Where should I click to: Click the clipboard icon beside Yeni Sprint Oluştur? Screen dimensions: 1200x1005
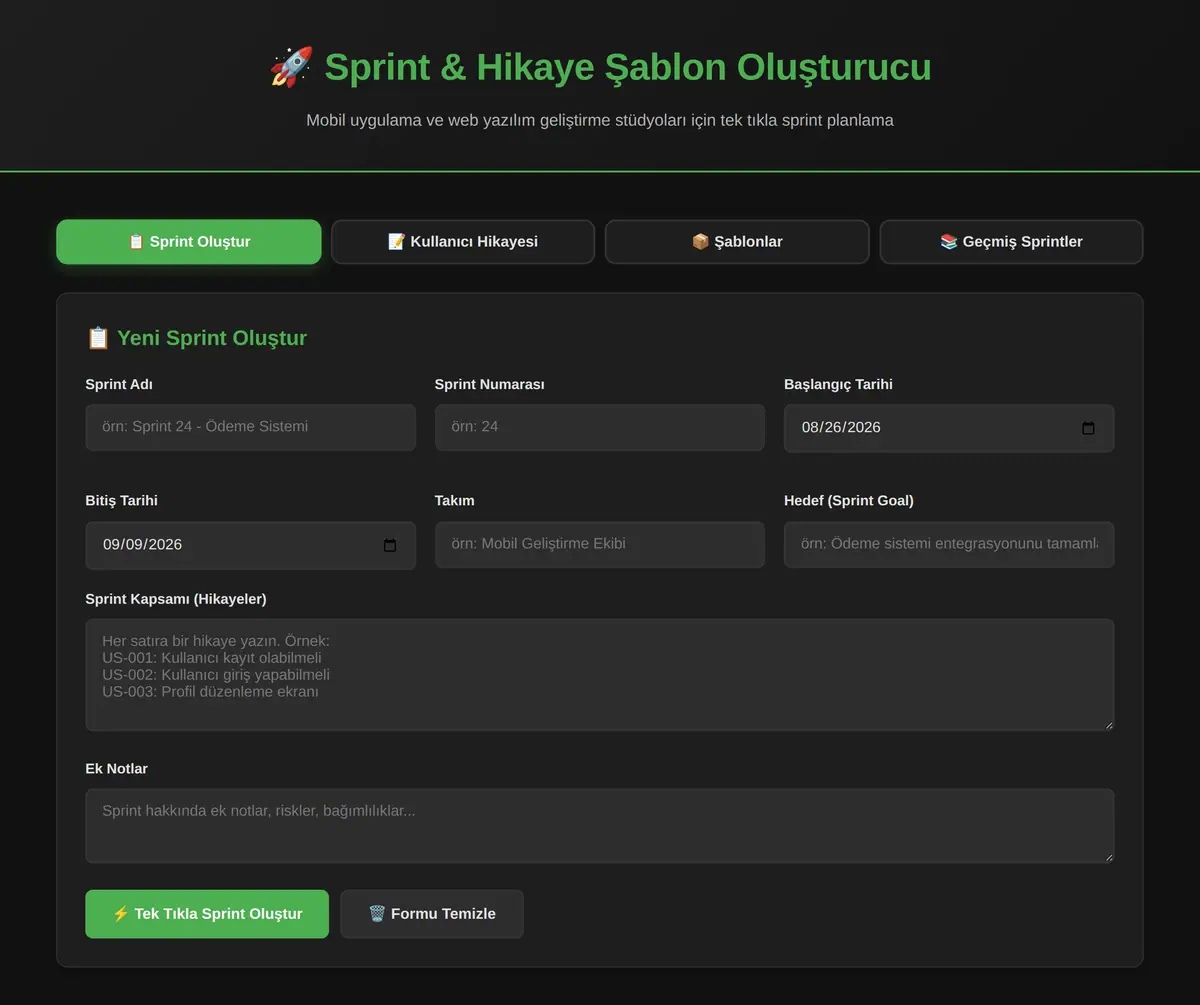pyautogui.click(x=98, y=338)
